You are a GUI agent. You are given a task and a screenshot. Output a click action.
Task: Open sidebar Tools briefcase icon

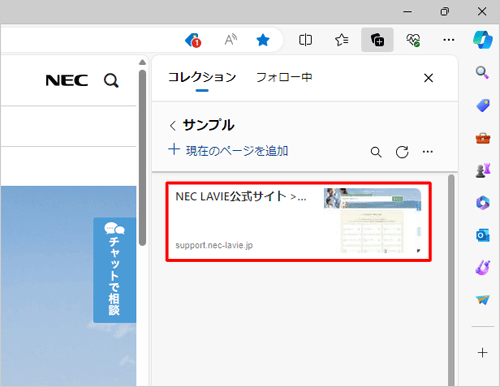tap(483, 138)
